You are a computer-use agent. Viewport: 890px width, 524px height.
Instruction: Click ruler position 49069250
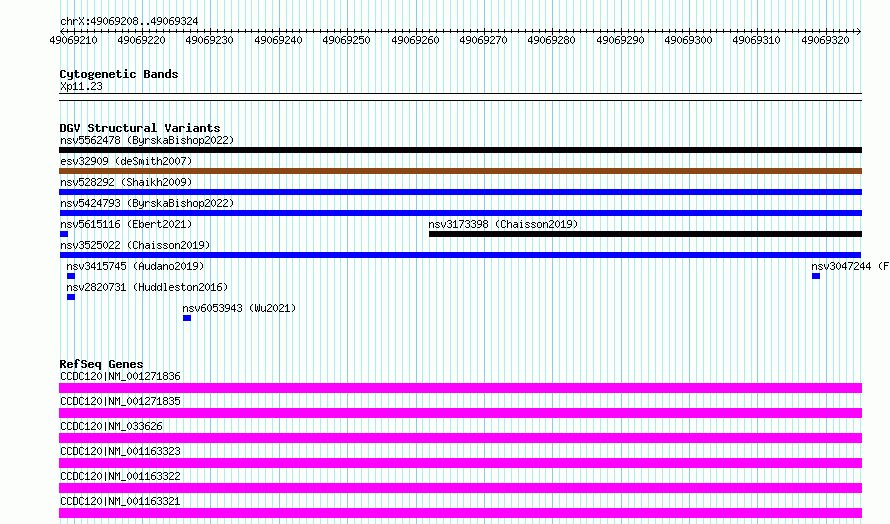(346, 40)
